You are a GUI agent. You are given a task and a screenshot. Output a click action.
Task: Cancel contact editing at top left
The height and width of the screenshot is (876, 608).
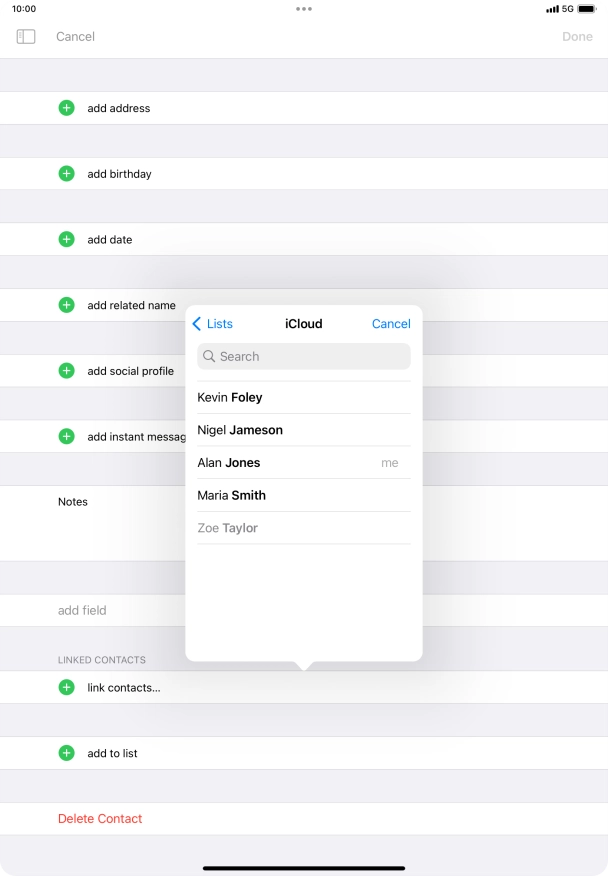point(76,36)
